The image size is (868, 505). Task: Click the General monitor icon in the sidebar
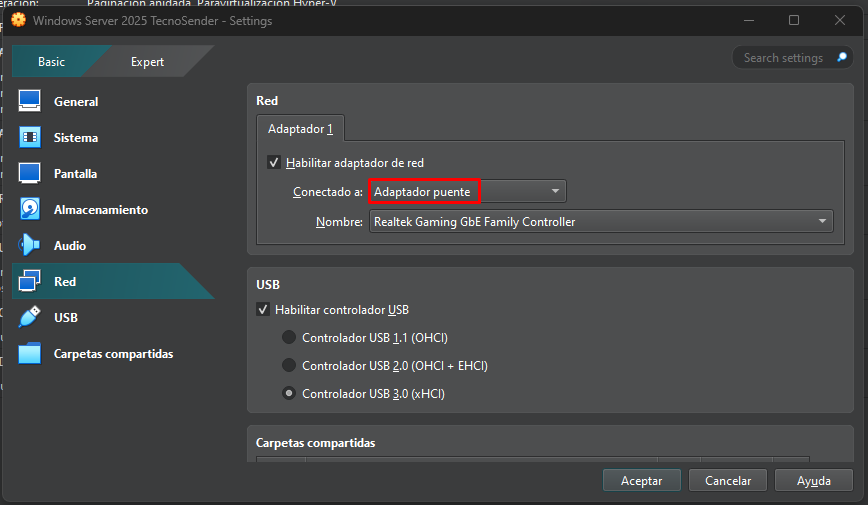(x=29, y=101)
